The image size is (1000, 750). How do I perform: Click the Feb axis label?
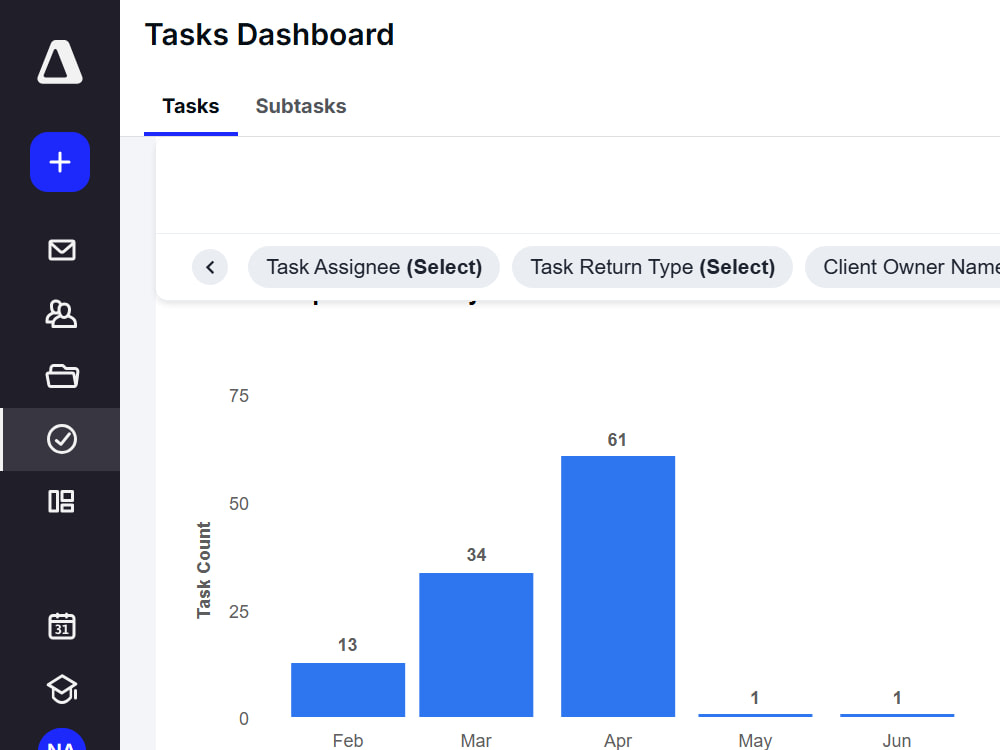pyautogui.click(x=348, y=740)
